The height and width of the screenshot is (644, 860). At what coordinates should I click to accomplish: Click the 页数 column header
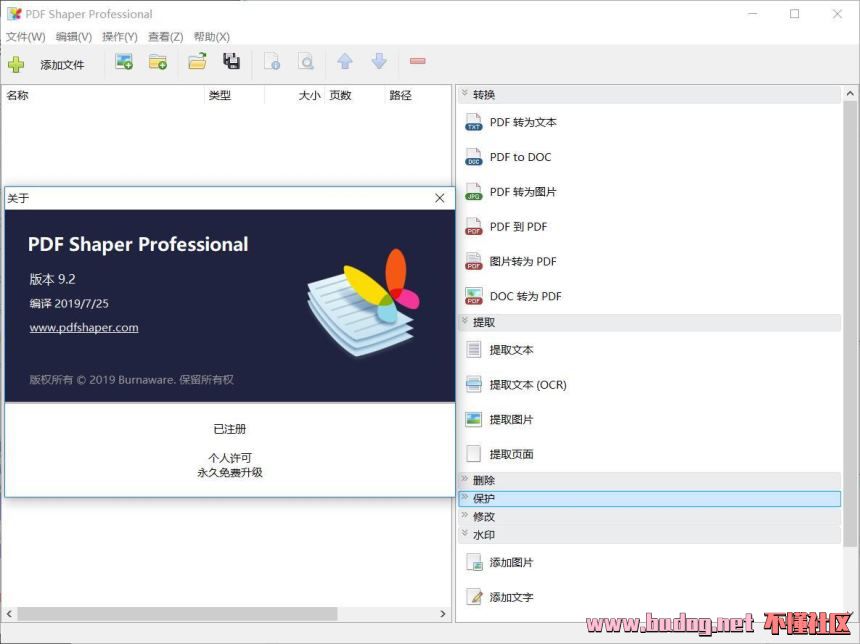[x=354, y=95]
